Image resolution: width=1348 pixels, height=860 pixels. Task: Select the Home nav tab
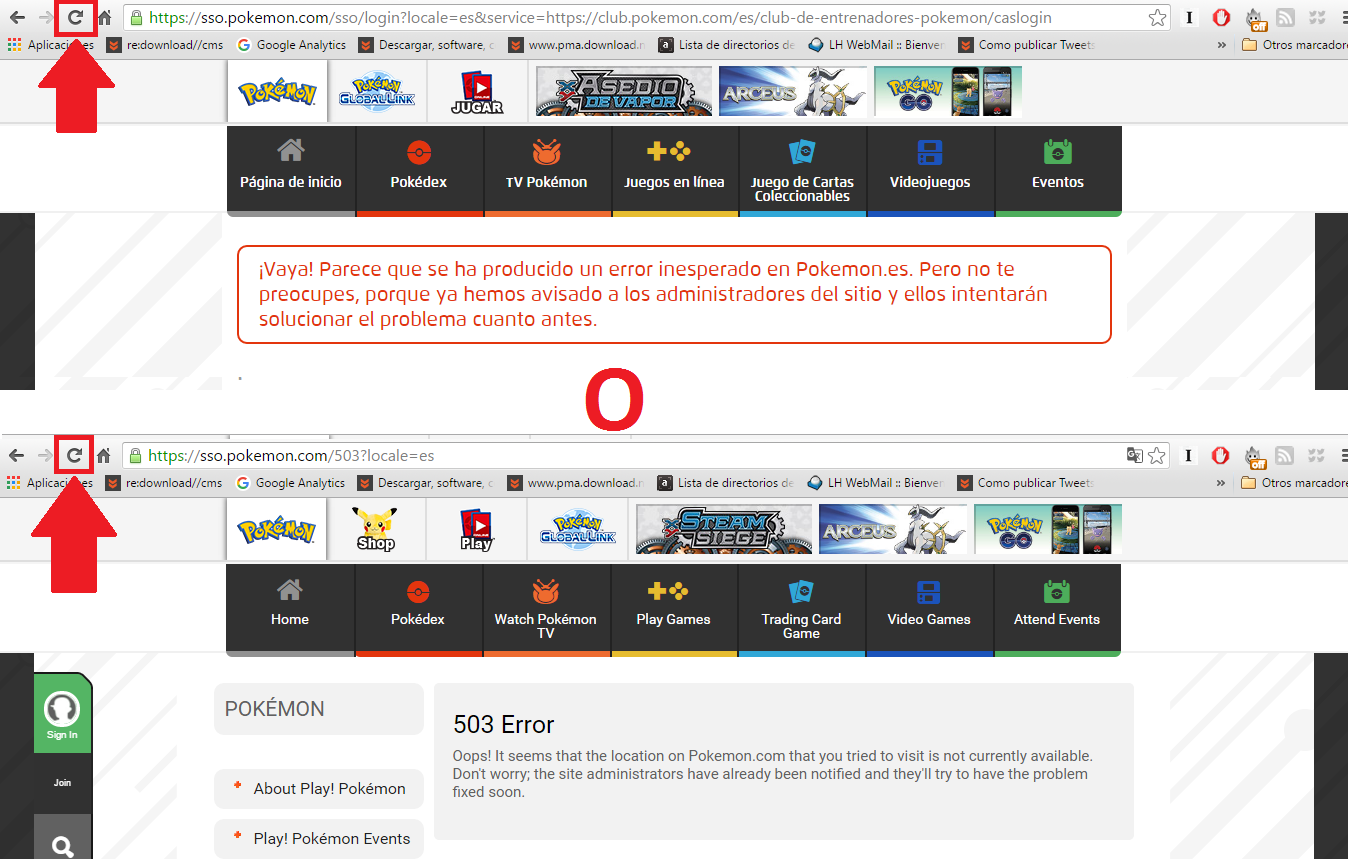tap(290, 609)
